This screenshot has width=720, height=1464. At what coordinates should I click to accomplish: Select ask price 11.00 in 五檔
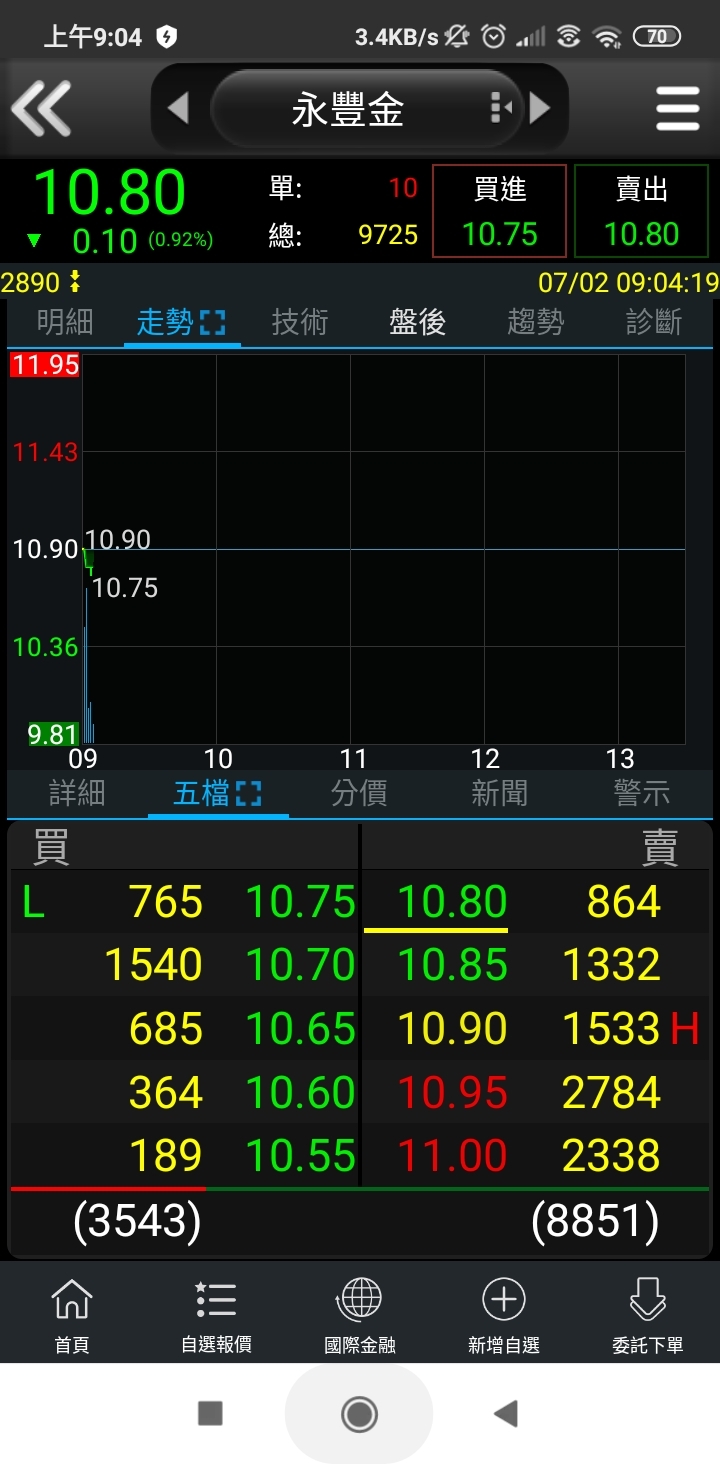click(x=452, y=1156)
